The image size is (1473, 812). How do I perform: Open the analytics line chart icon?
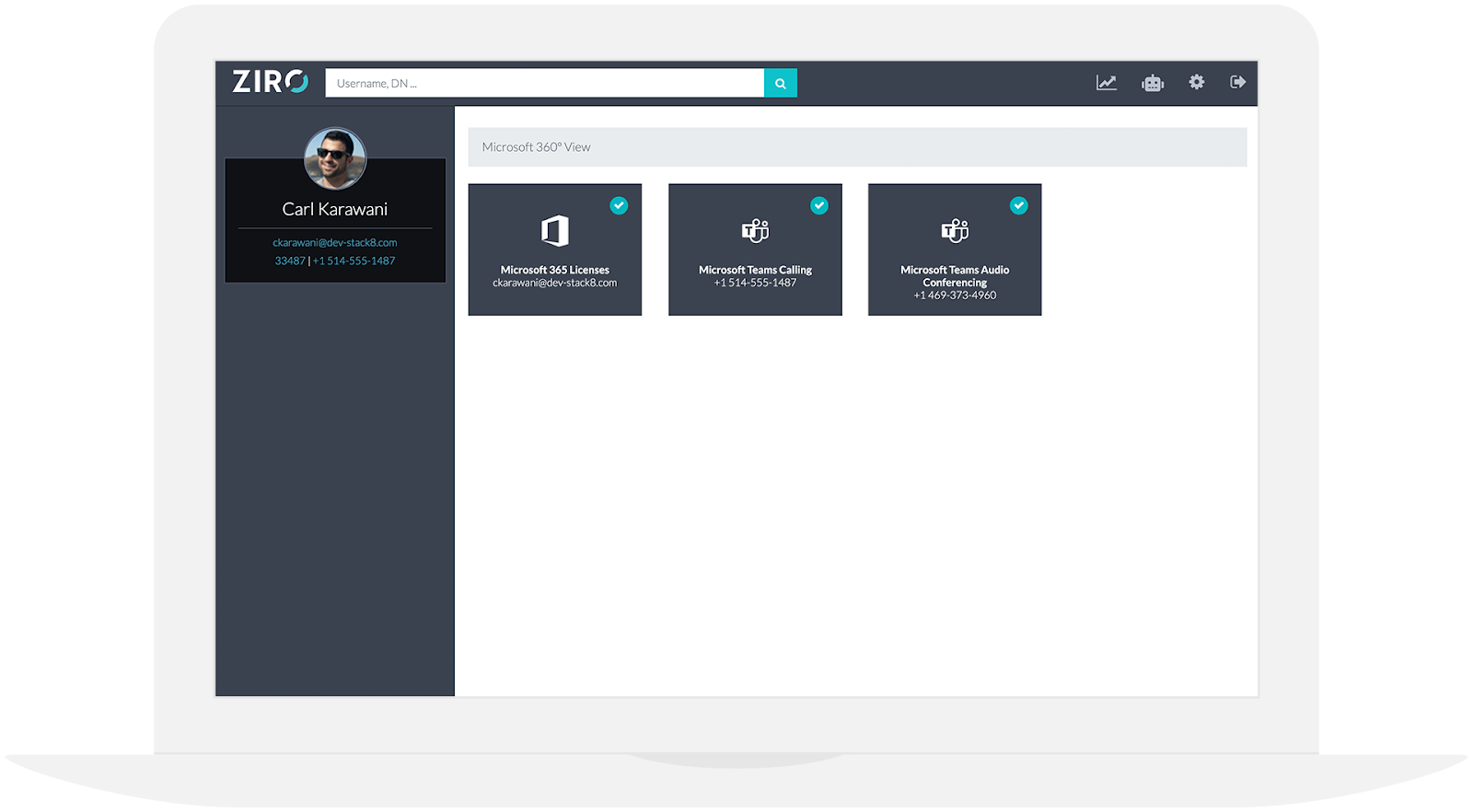[x=1107, y=83]
